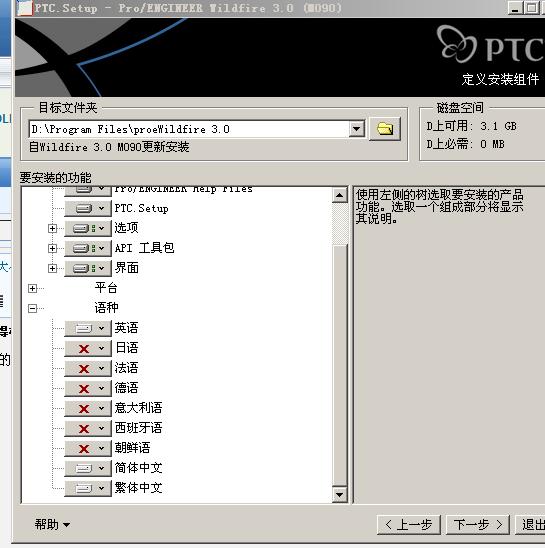Image resolution: width=545 pixels, height=548 pixels.
Task: Click feature tree scrollbar up arrow
Action: click(x=339, y=195)
